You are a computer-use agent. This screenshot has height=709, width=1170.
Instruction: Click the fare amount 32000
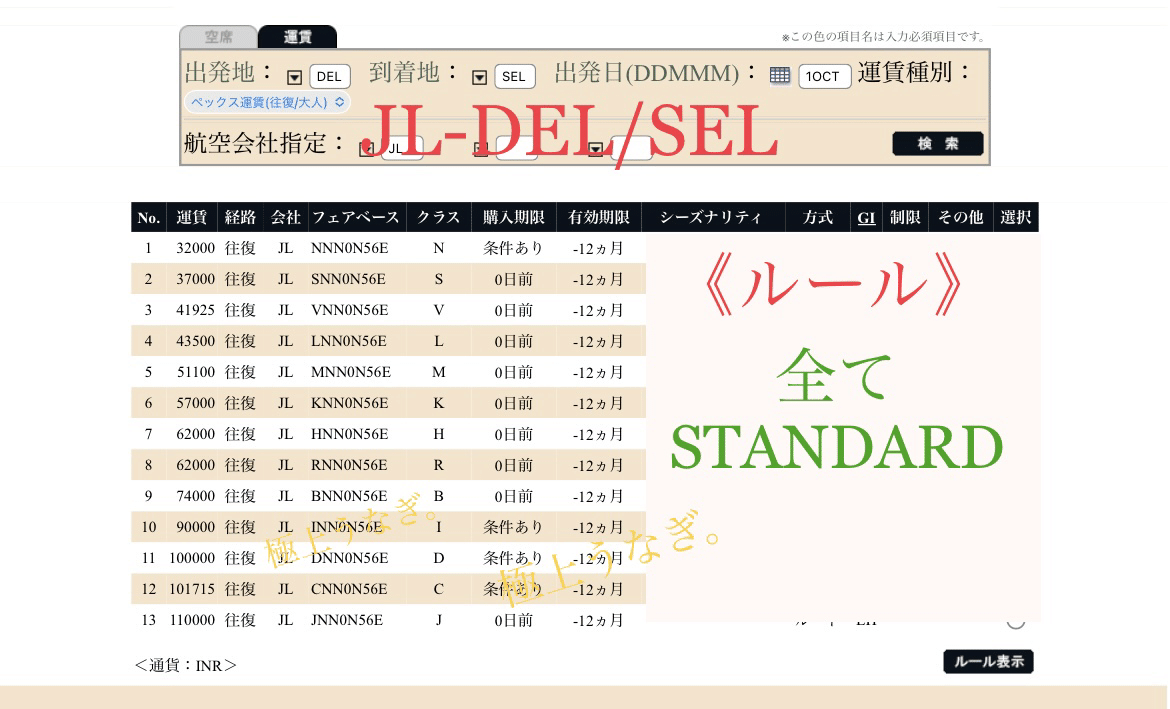click(x=195, y=248)
